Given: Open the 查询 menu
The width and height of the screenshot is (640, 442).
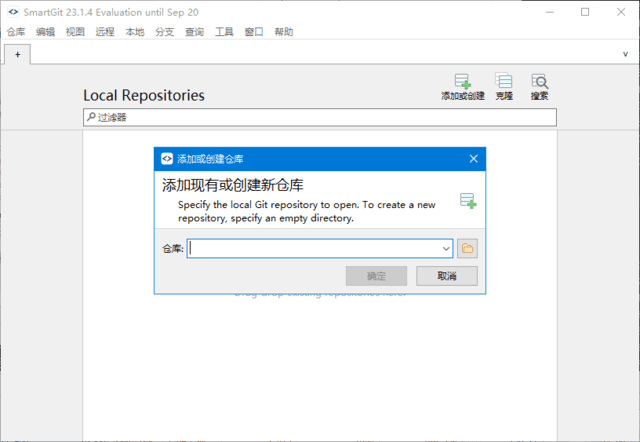Looking at the screenshot, I should (194, 32).
